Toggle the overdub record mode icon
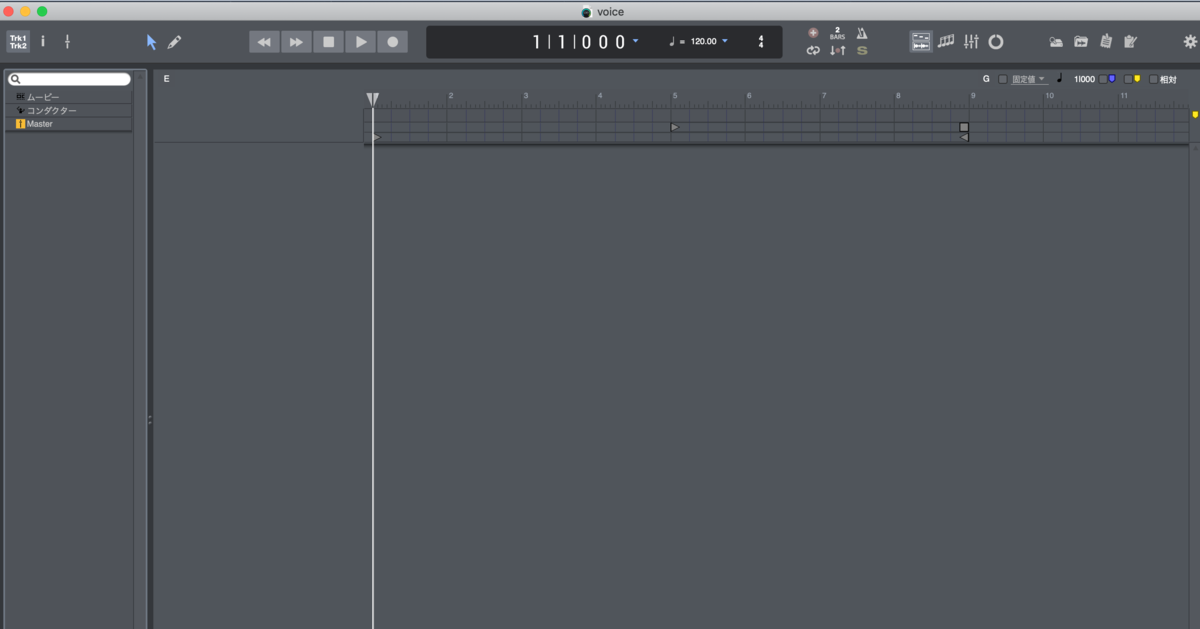This screenshot has height=629, width=1200. click(813, 33)
